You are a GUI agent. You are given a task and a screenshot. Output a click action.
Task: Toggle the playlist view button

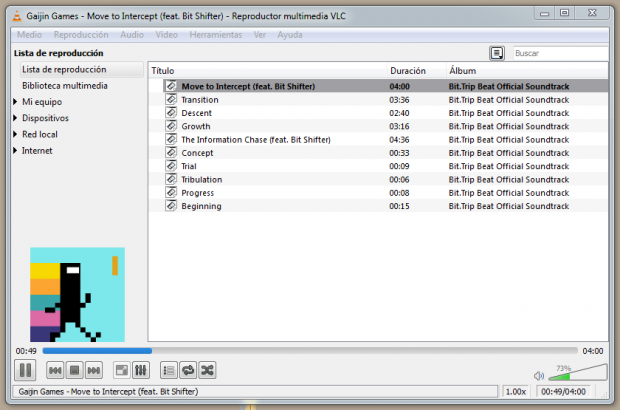169,370
